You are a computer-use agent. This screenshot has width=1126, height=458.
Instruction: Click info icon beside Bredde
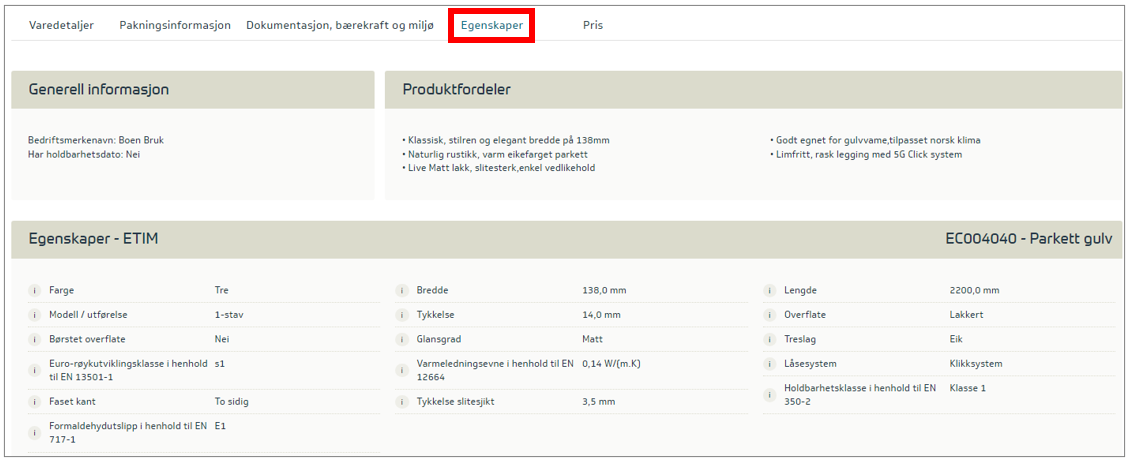(x=402, y=291)
